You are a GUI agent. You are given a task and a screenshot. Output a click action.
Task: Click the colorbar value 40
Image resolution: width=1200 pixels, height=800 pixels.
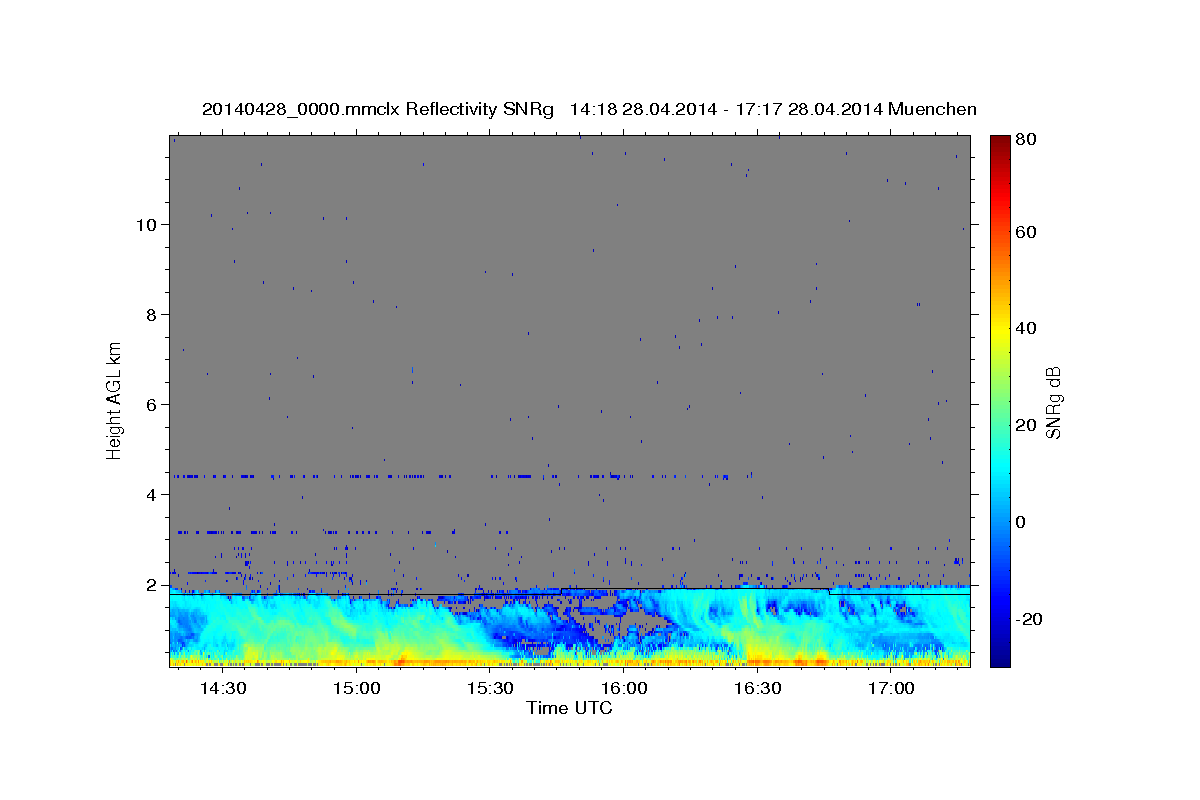pyautogui.click(x=1025, y=328)
